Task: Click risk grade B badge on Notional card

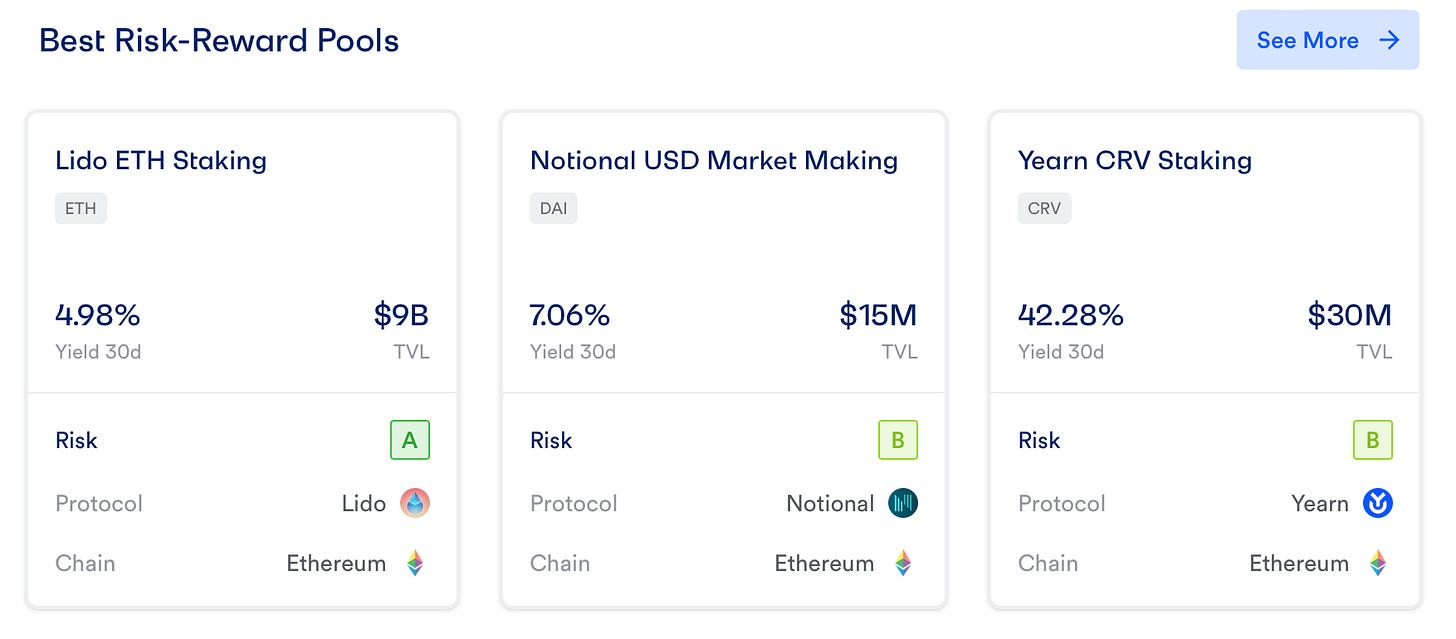Action: [898, 440]
